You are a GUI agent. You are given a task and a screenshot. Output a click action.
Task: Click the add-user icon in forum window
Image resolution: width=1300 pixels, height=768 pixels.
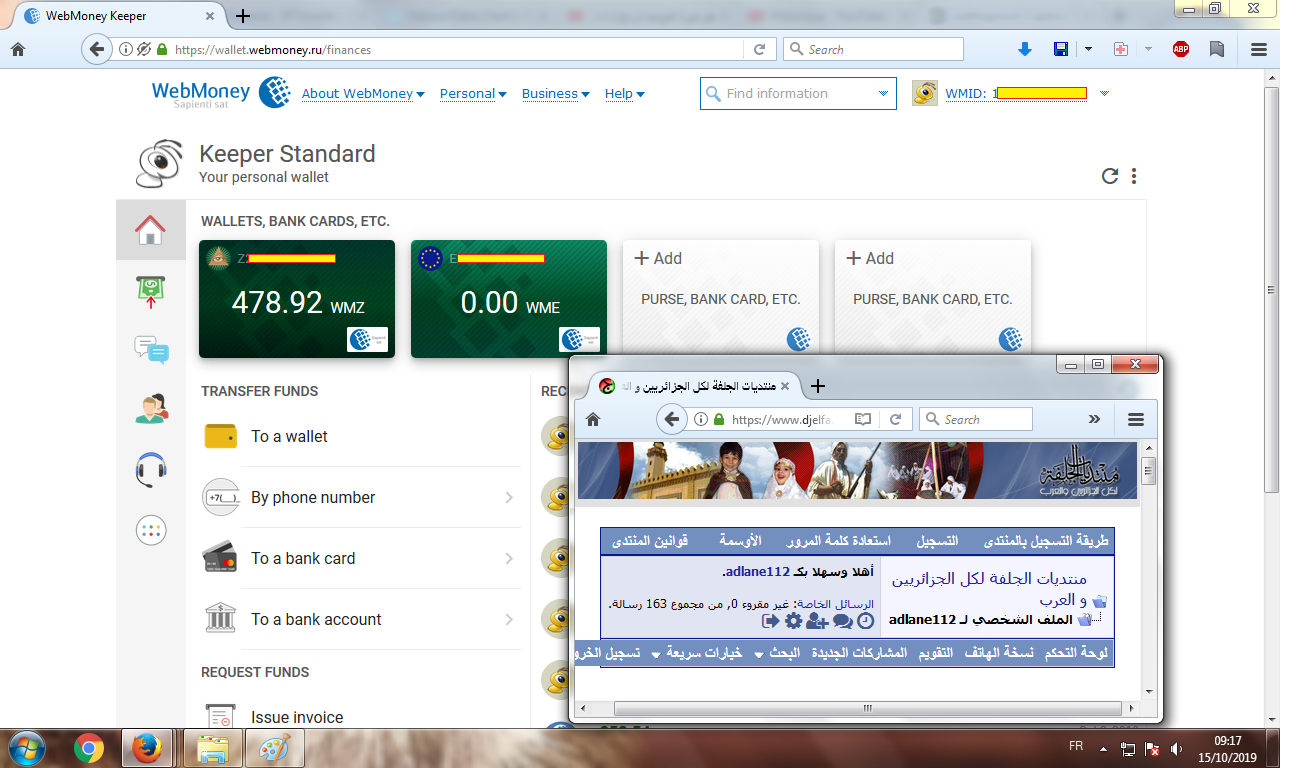[x=817, y=621]
